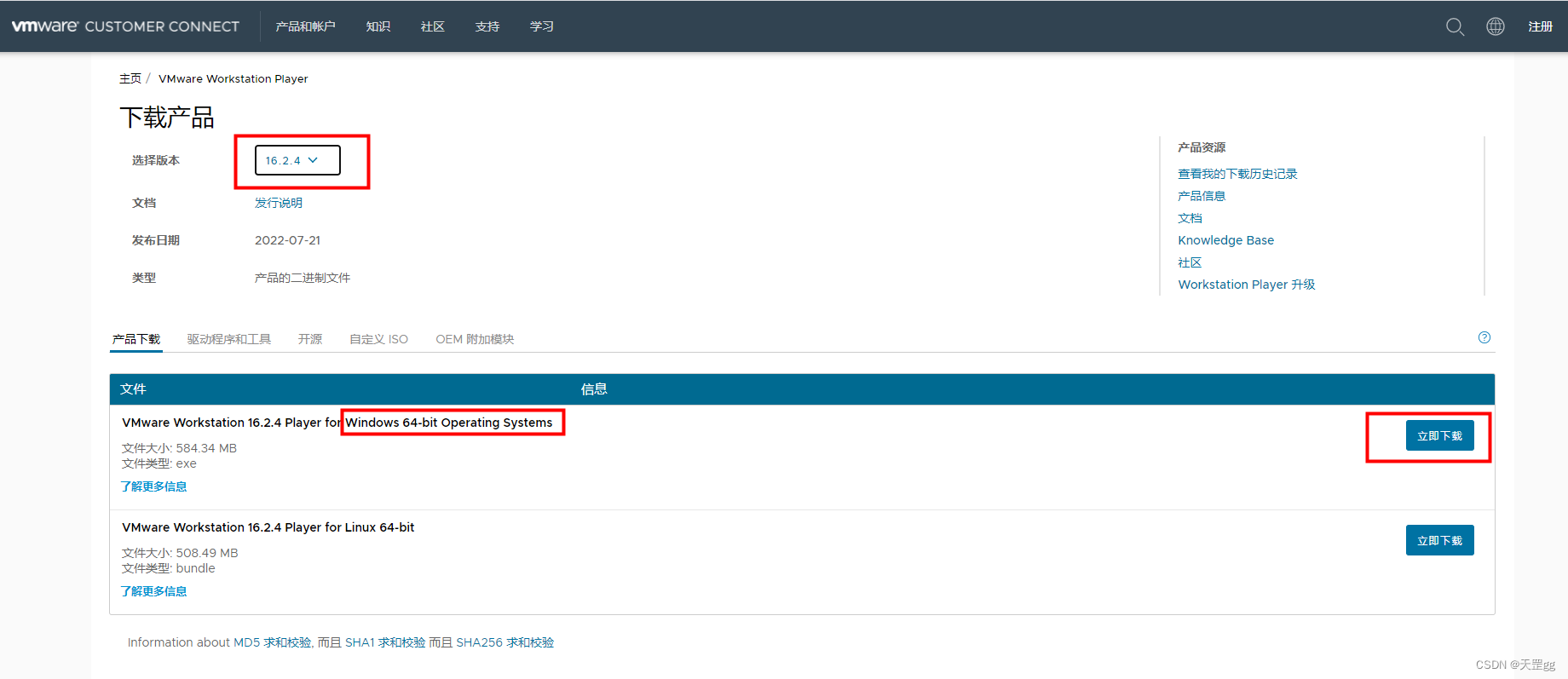The width and height of the screenshot is (1568, 679).
Task: Click the 文件类型: exe text
Action: tap(159, 463)
